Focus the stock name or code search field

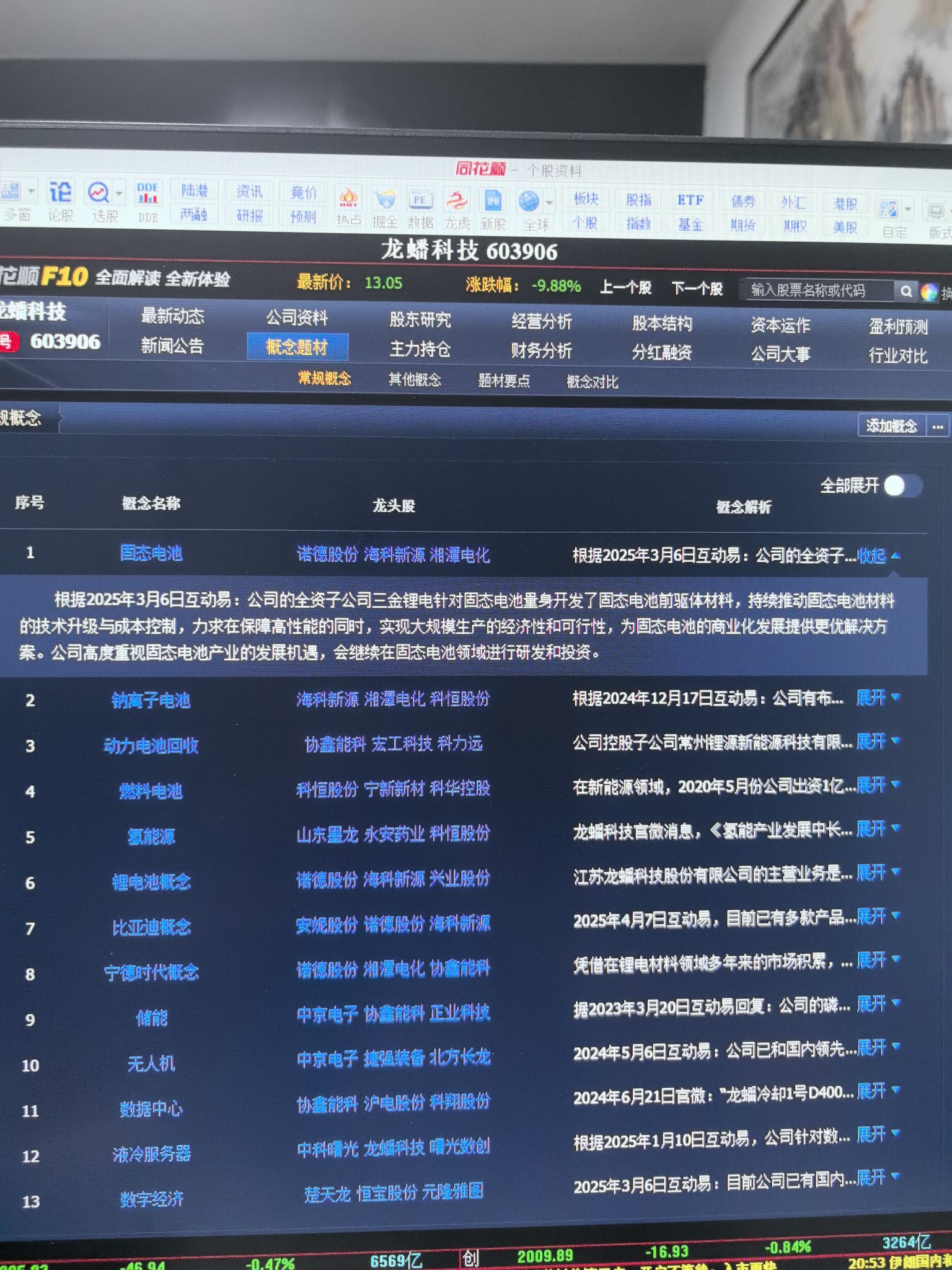(x=818, y=290)
